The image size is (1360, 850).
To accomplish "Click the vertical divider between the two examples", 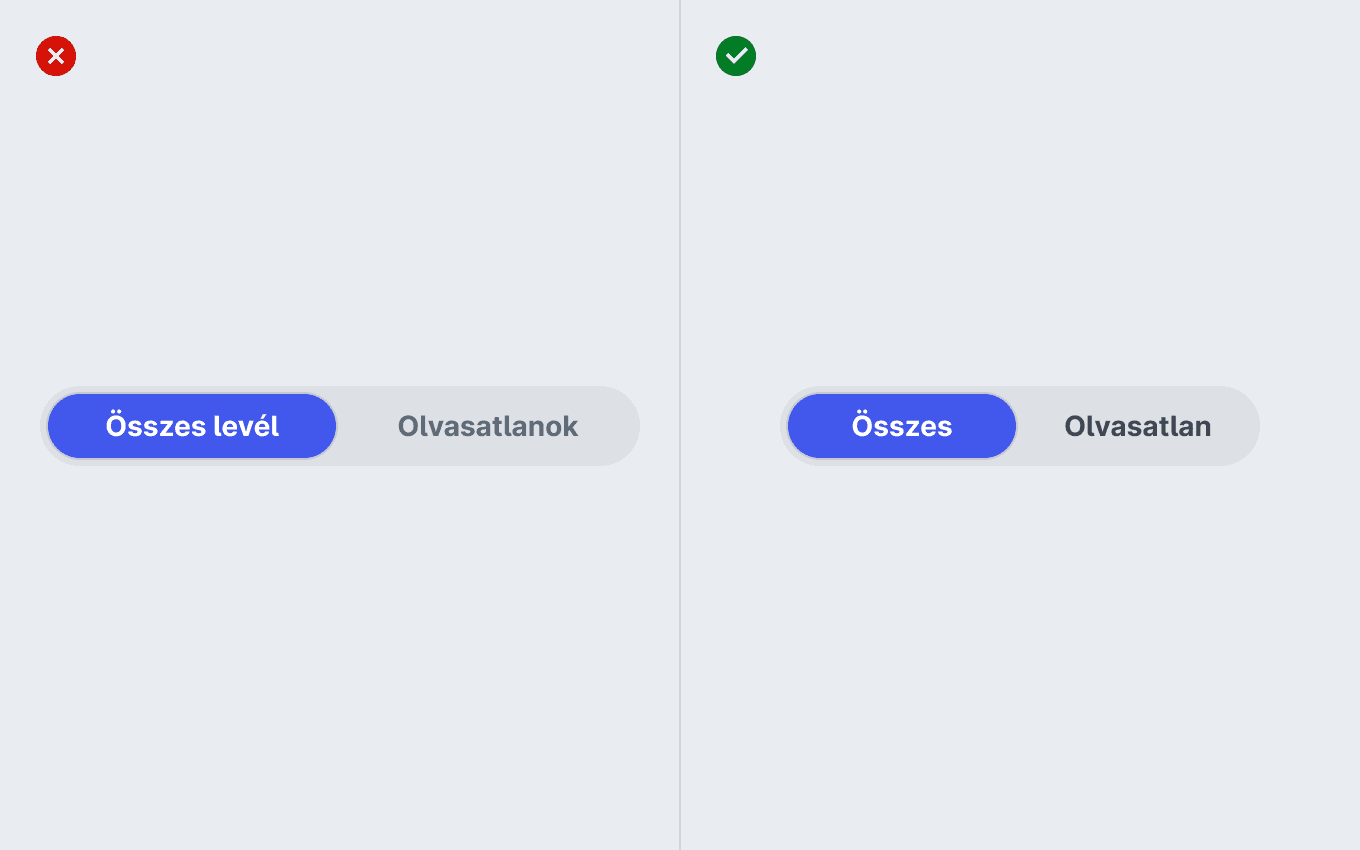I will pyautogui.click(x=680, y=425).
